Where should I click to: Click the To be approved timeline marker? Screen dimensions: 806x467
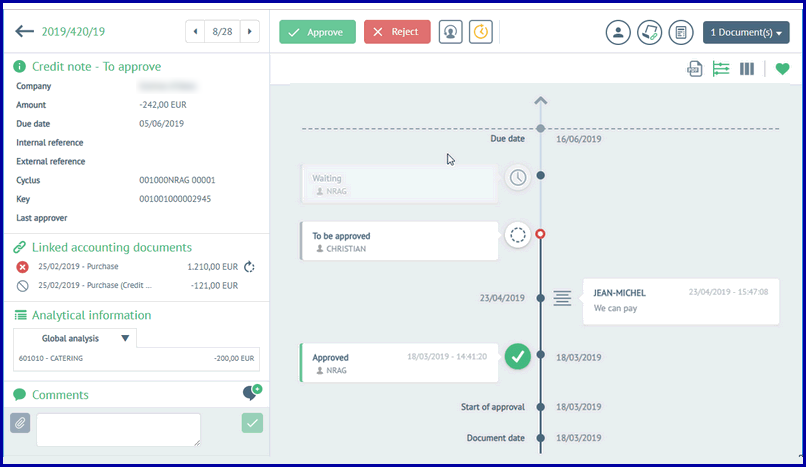coord(541,234)
